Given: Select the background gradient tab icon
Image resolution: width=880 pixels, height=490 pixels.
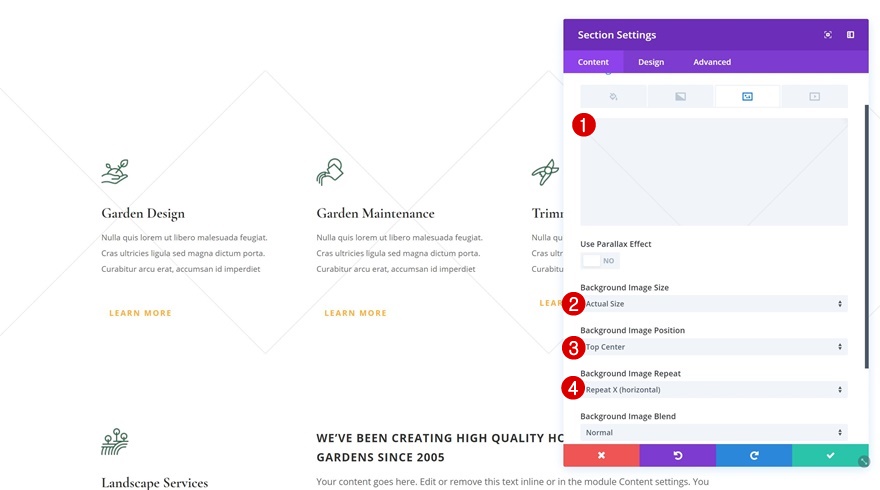Looking at the screenshot, I should click(x=680, y=97).
